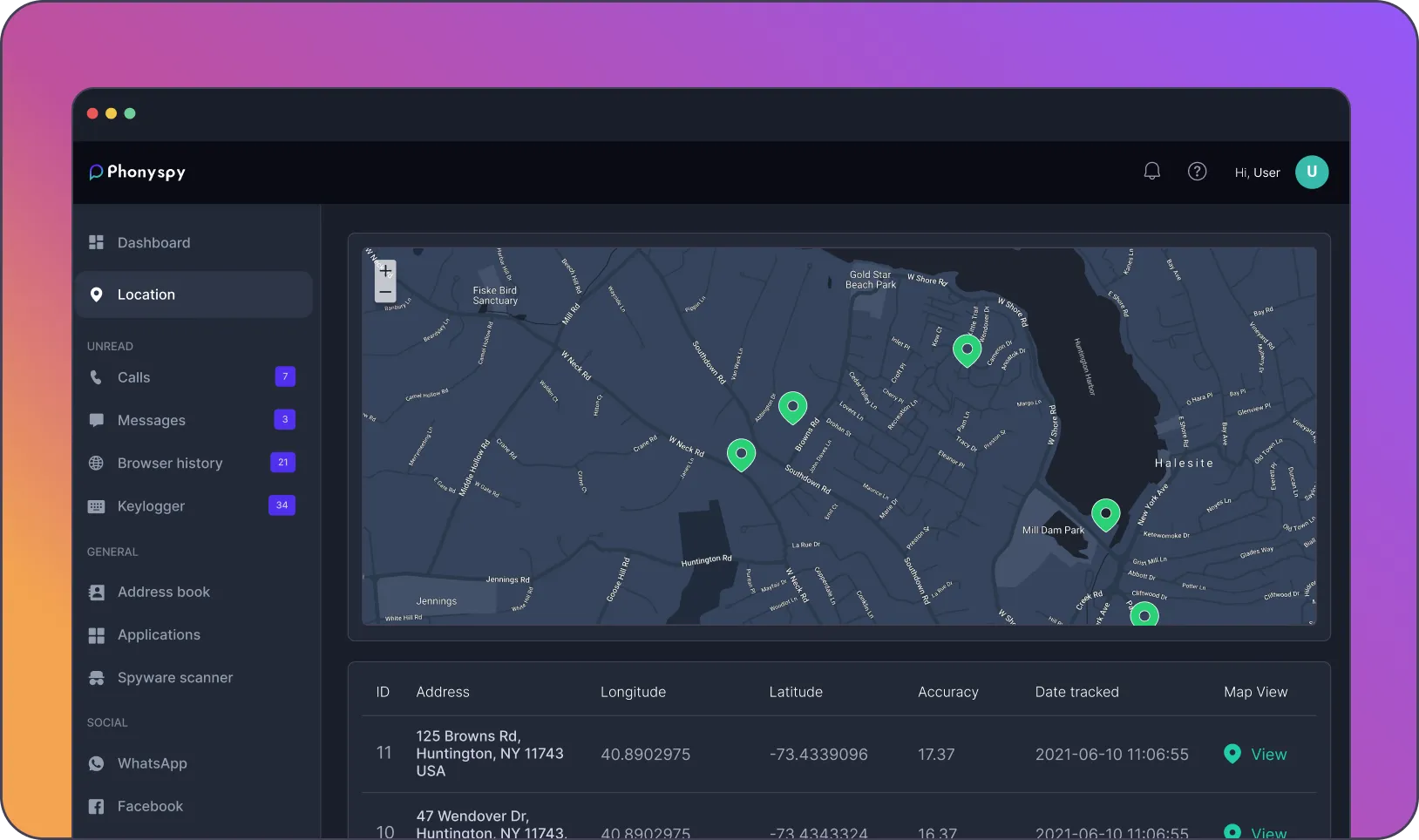Select map pin on Browns Rd
The image size is (1419, 840).
[x=792, y=406]
